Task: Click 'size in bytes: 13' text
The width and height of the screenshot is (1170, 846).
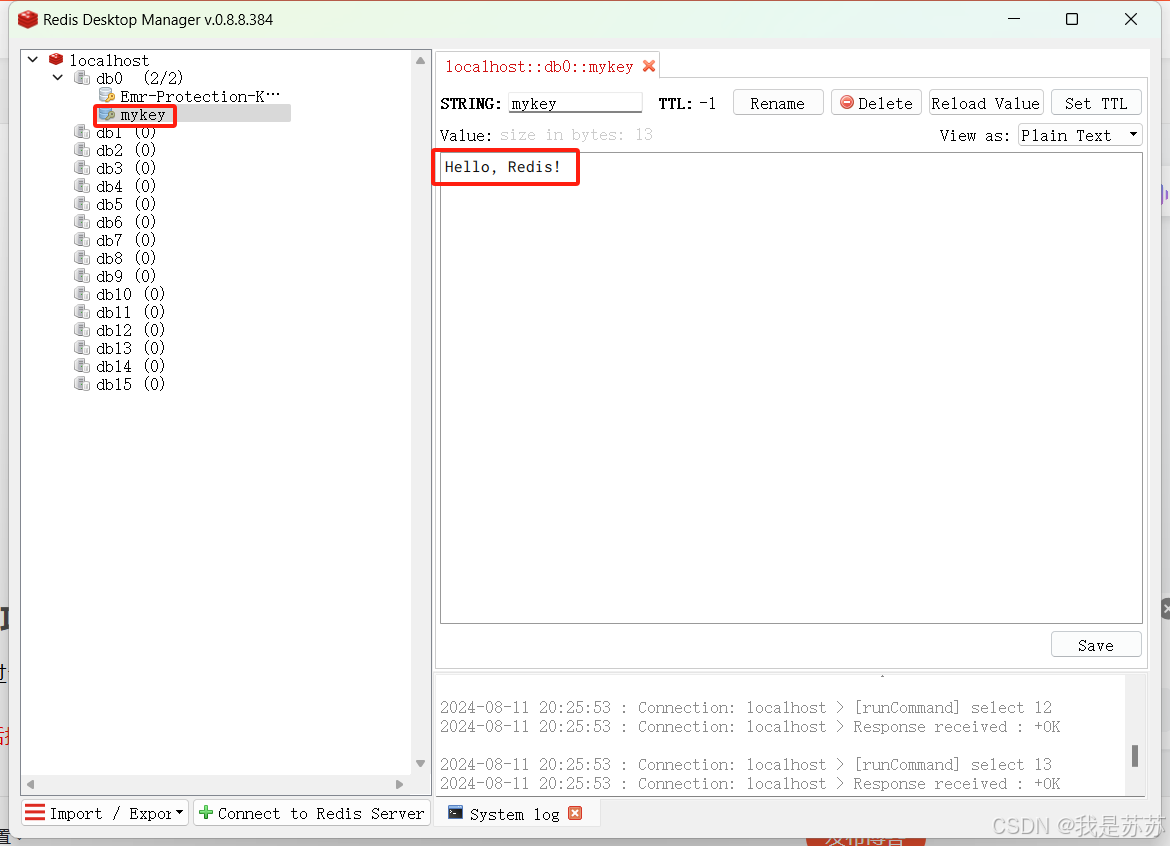Action: coord(576,134)
